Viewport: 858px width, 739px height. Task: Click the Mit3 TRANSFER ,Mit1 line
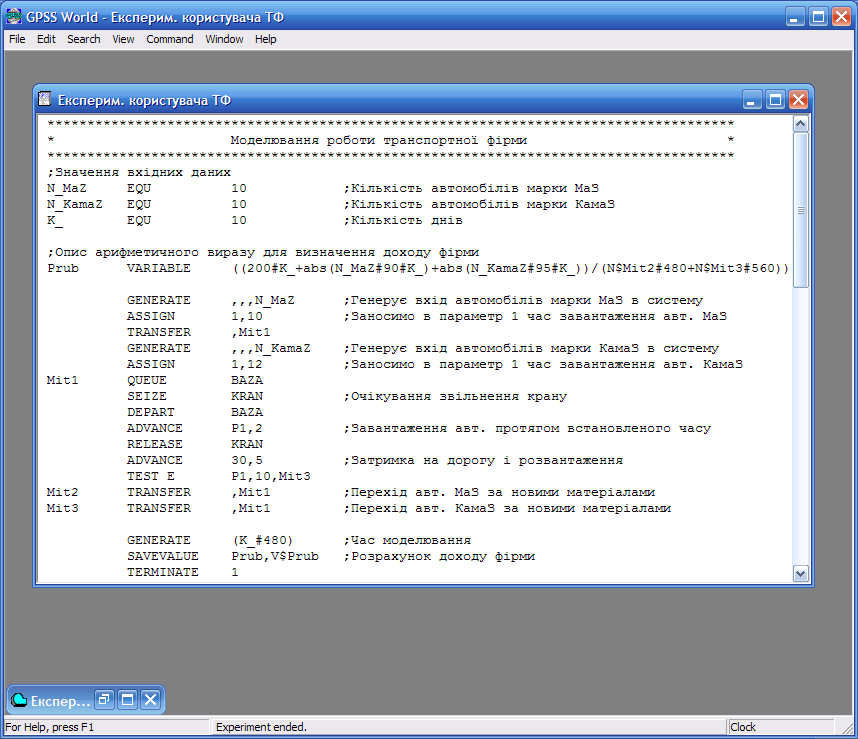pyautogui.click(x=359, y=508)
